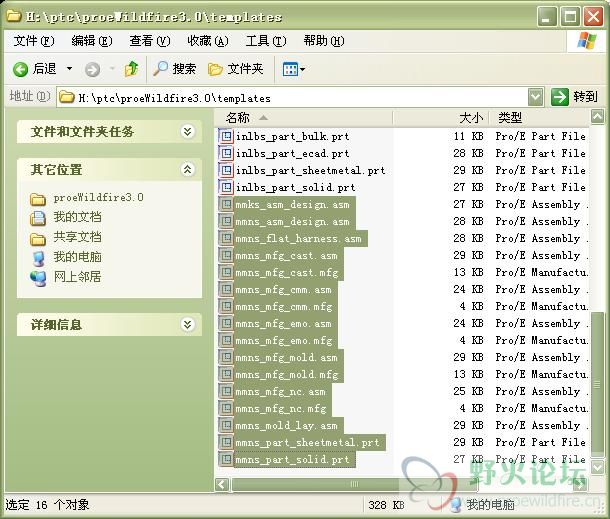Open the address bar dropdown arrow
Viewport: 610px width, 519px height.
pyautogui.click(x=535, y=97)
